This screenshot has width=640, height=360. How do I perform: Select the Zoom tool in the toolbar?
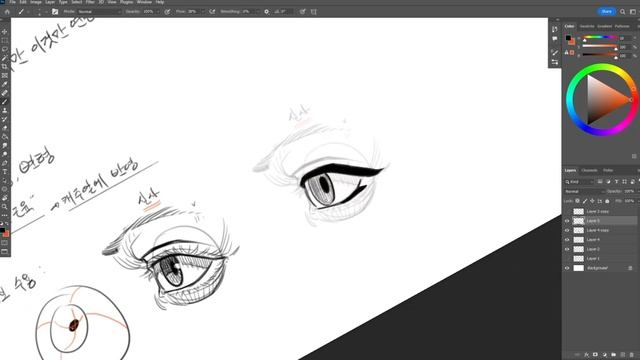pos(4,207)
